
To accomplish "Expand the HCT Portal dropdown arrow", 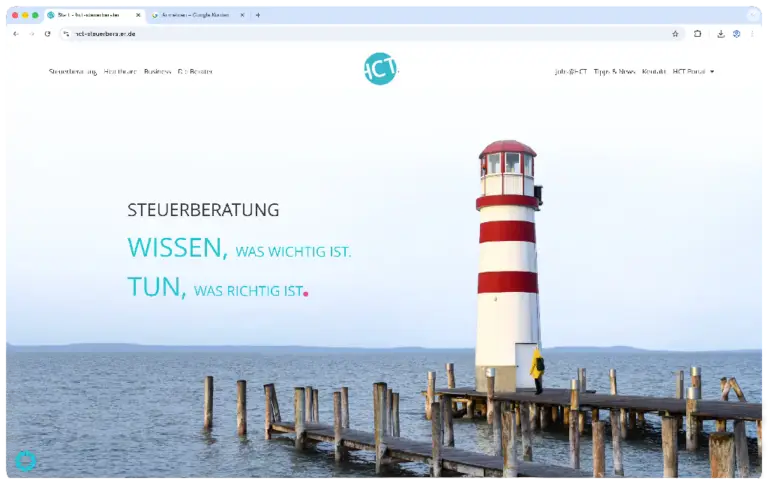I will click(x=712, y=72).
